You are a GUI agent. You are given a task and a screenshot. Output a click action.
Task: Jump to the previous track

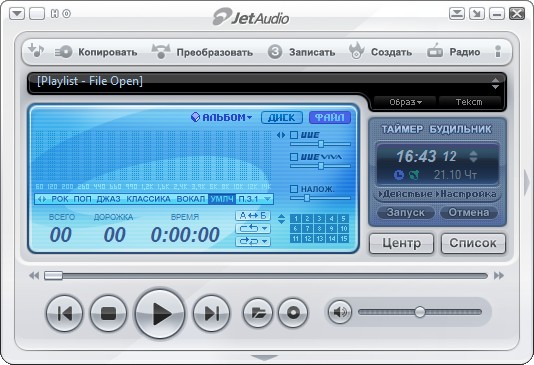click(x=64, y=314)
